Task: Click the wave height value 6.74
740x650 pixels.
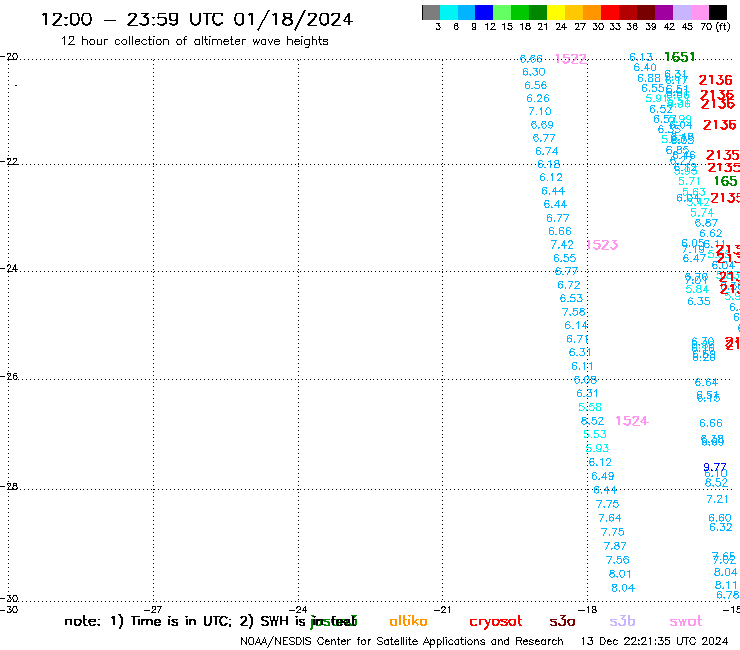Action: point(547,152)
